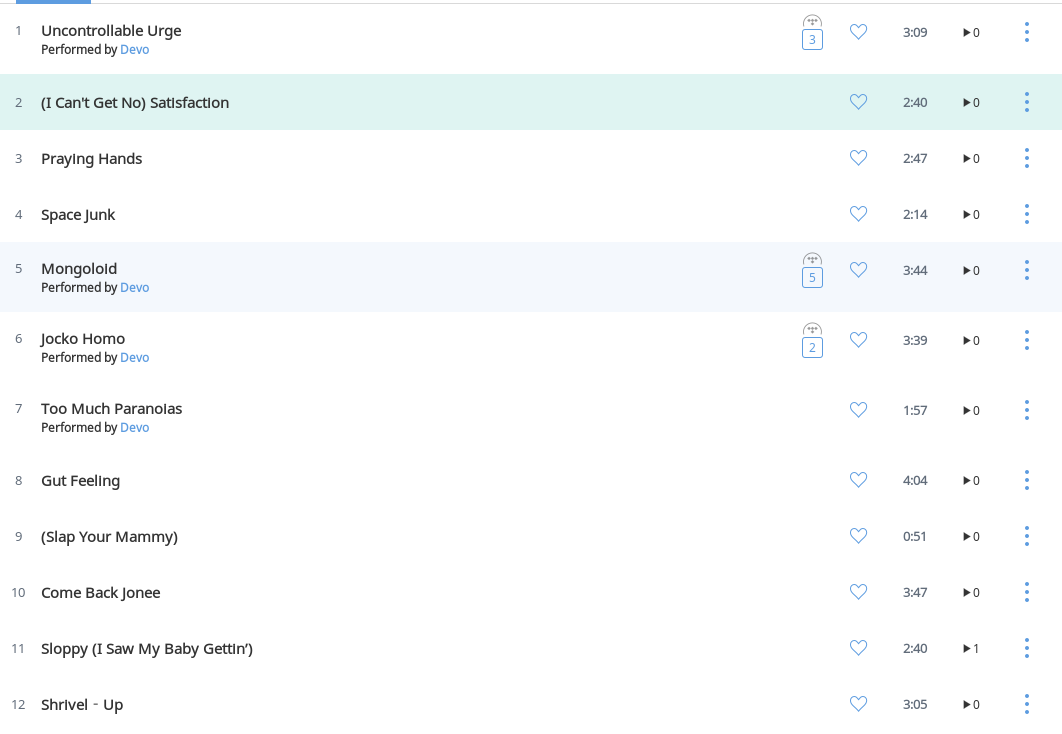Select the Space Junk track title

[x=78, y=215]
